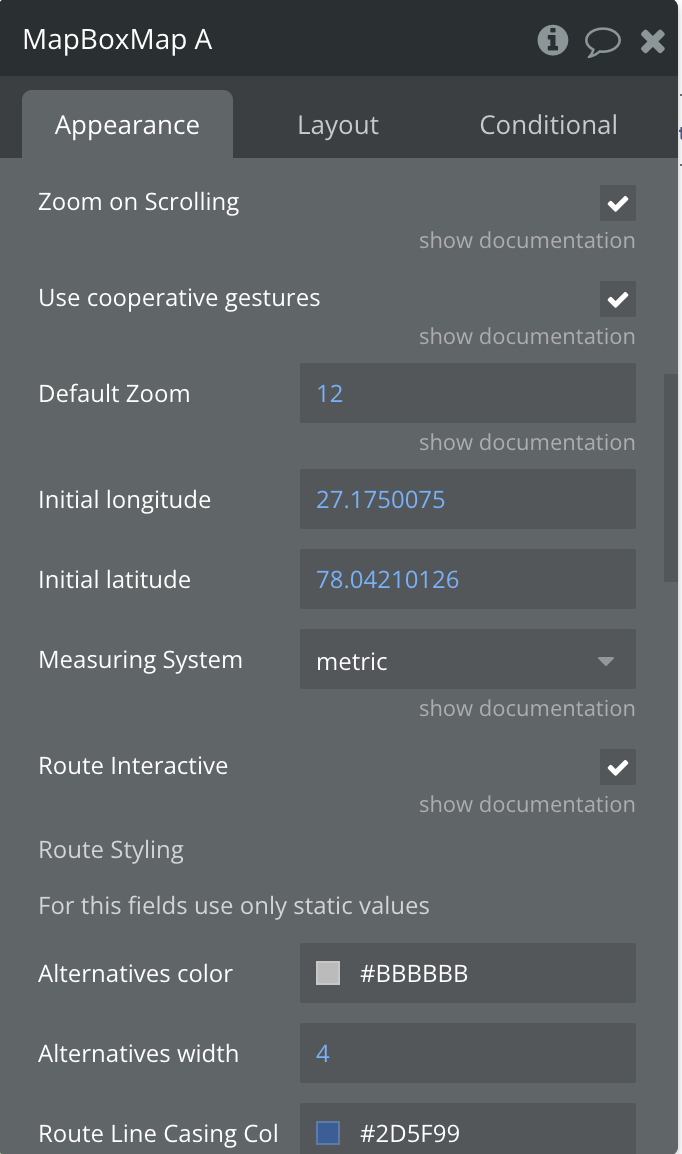Edit the Initial longitude field

pos(468,499)
